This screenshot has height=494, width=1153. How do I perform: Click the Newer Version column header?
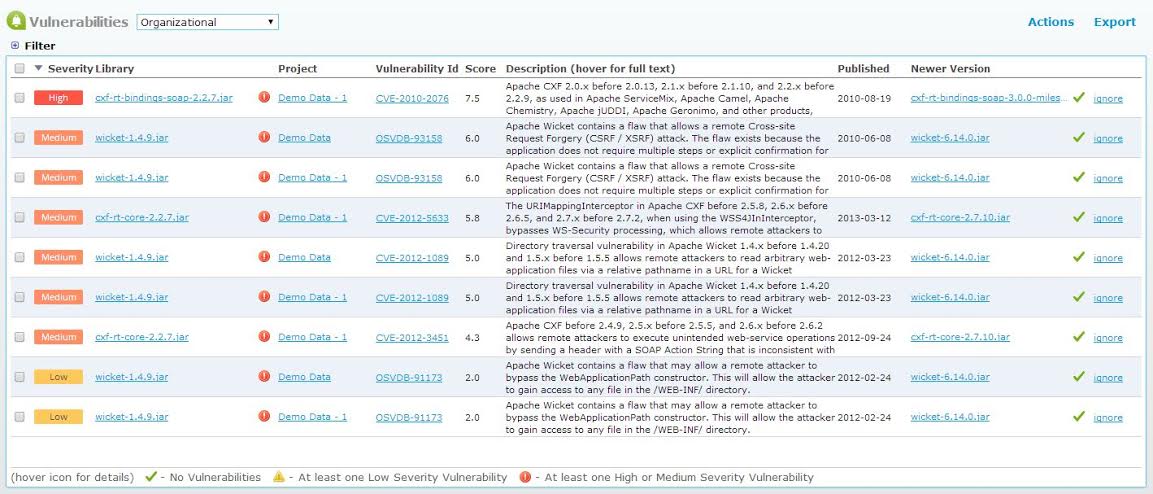coord(950,68)
